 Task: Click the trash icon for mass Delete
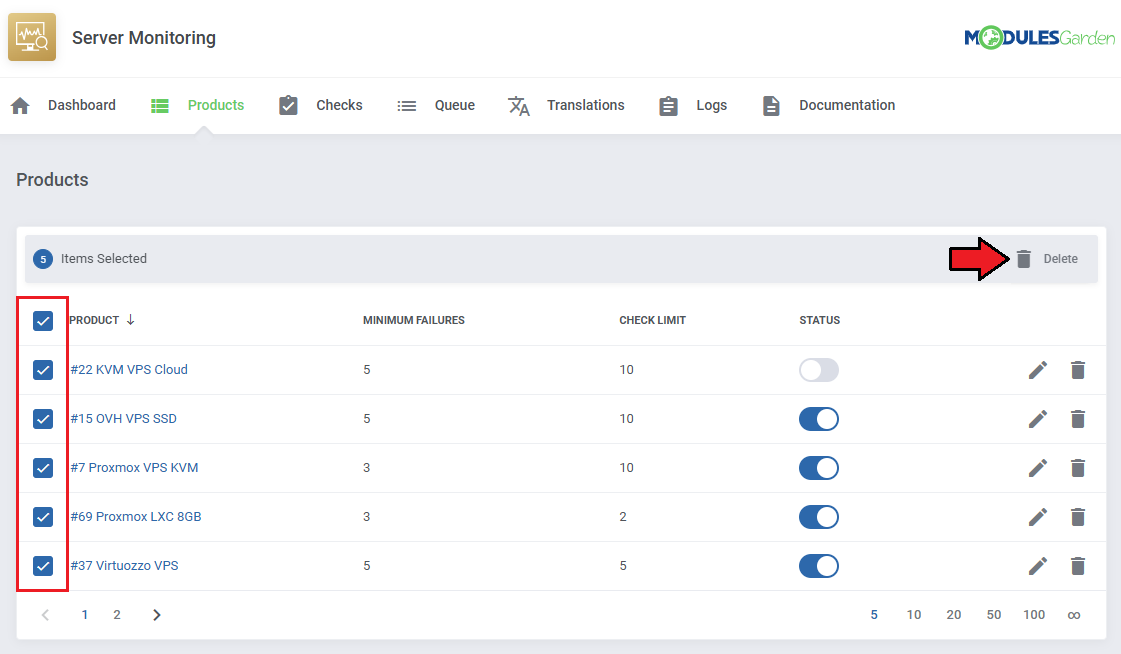point(1024,259)
